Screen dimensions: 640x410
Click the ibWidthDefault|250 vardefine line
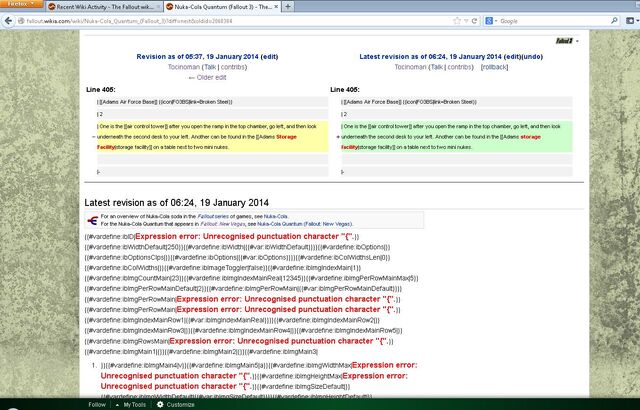tap(237, 247)
